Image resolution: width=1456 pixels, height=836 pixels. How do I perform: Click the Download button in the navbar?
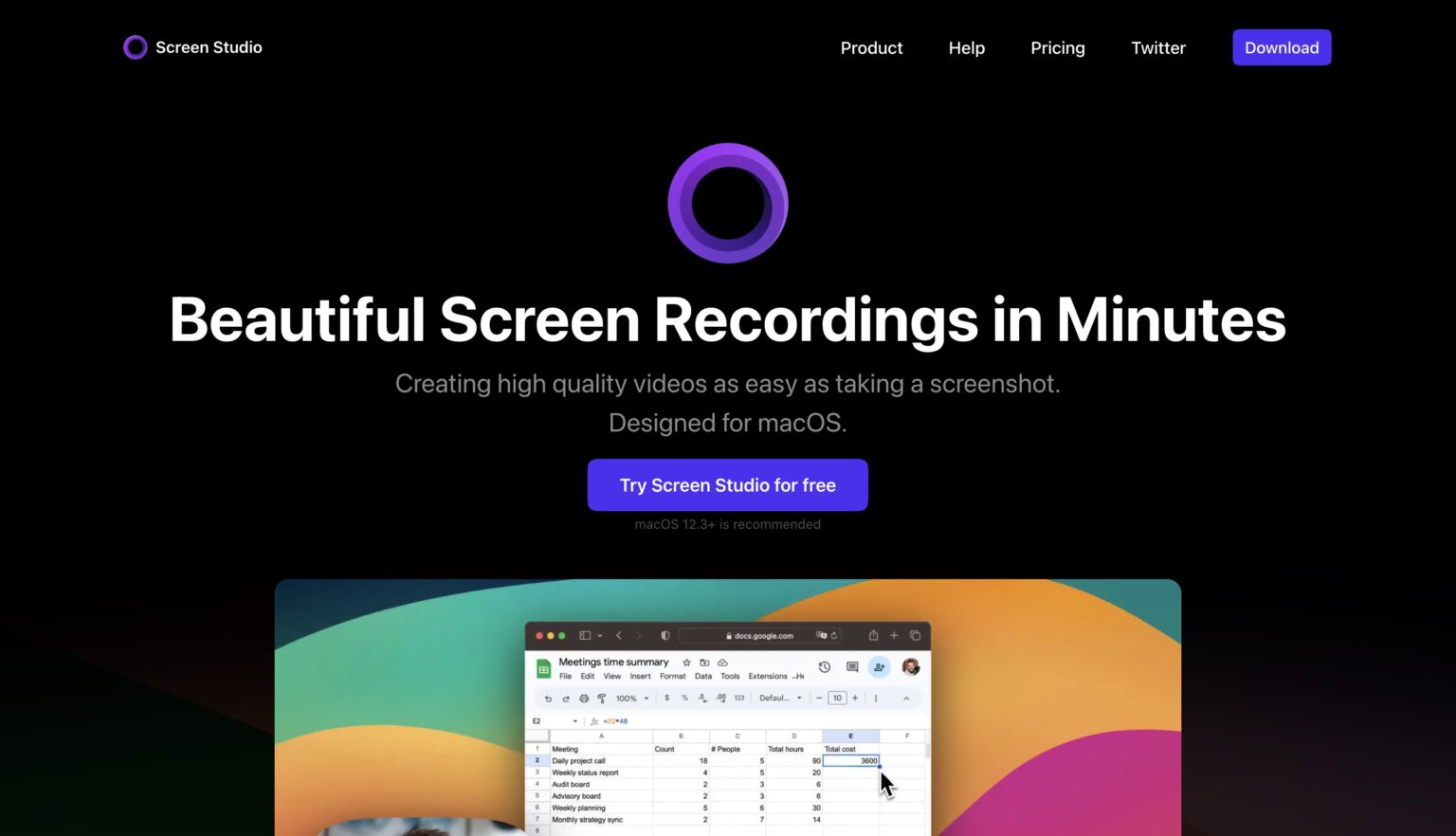pyautogui.click(x=1282, y=47)
